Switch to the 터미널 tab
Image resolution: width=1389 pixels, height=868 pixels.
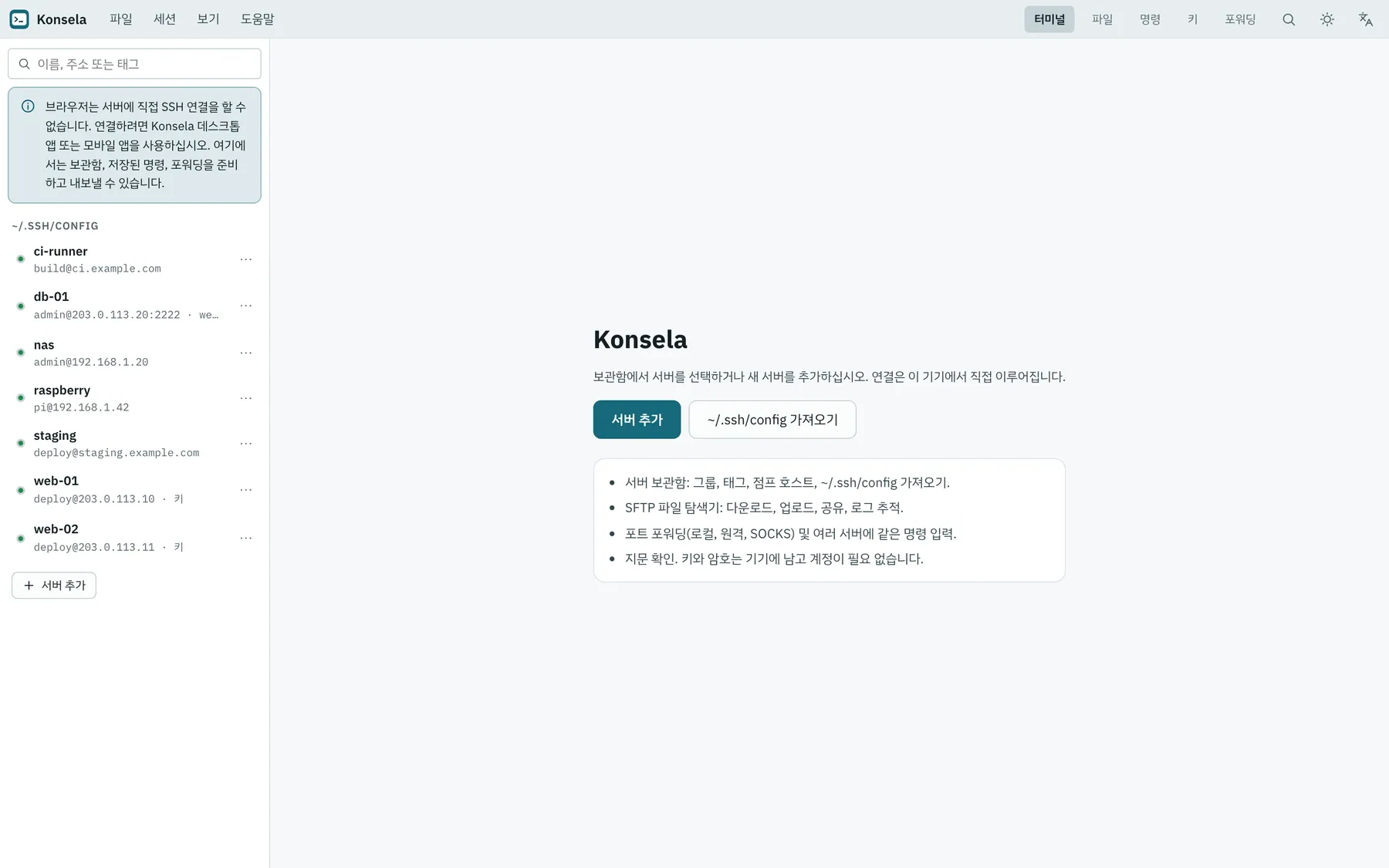pos(1049,19)
